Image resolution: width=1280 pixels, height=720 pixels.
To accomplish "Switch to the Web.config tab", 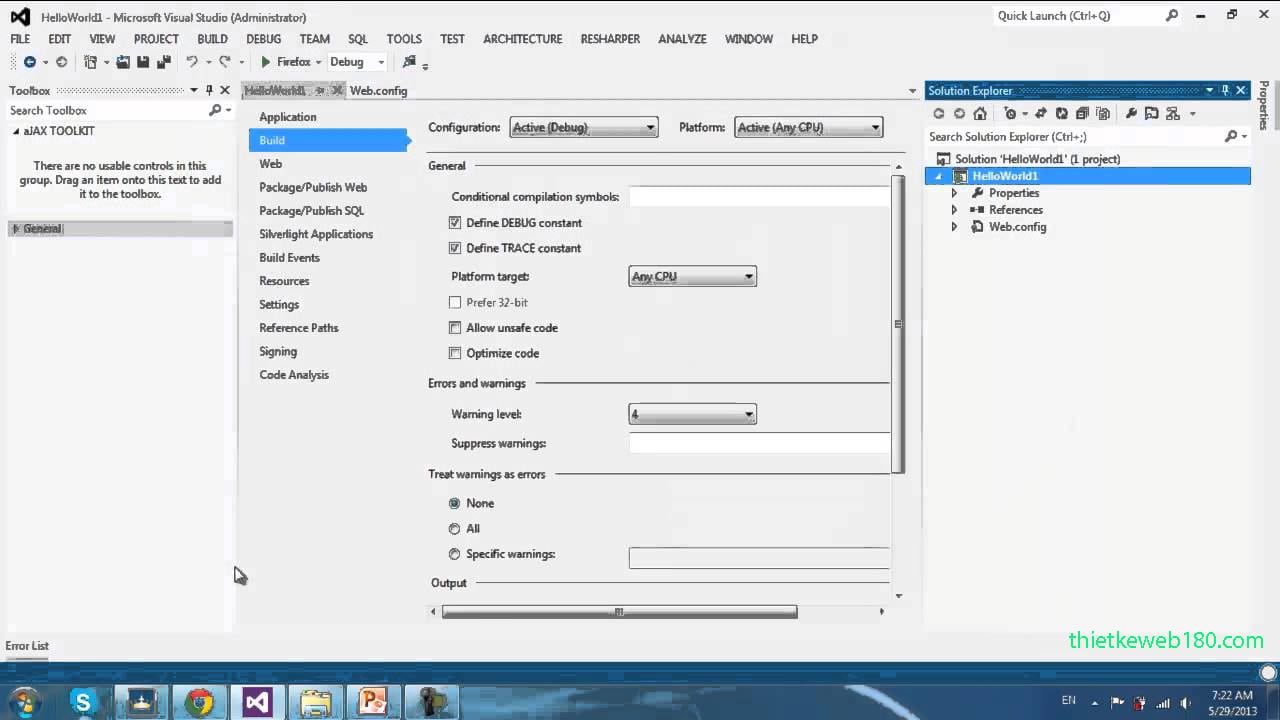I will [378, 90].
